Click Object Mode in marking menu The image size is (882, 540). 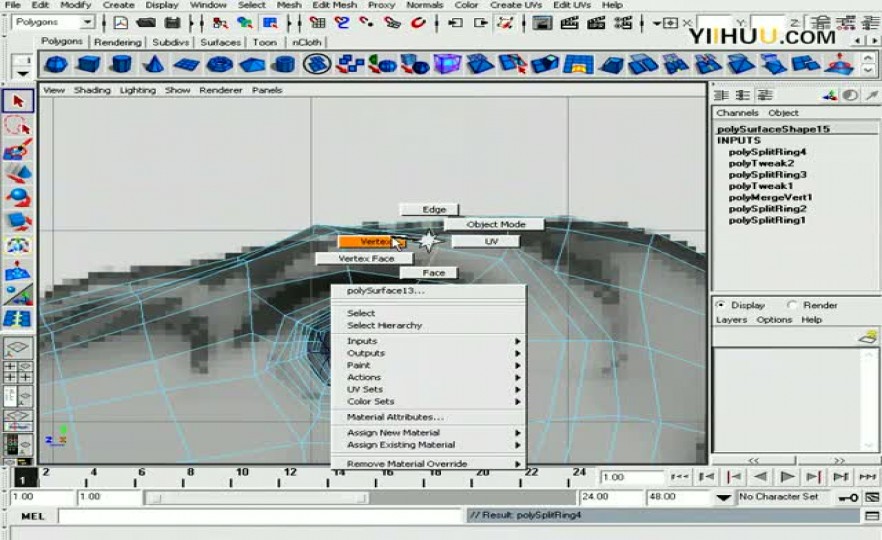click(x=496, y=224)
